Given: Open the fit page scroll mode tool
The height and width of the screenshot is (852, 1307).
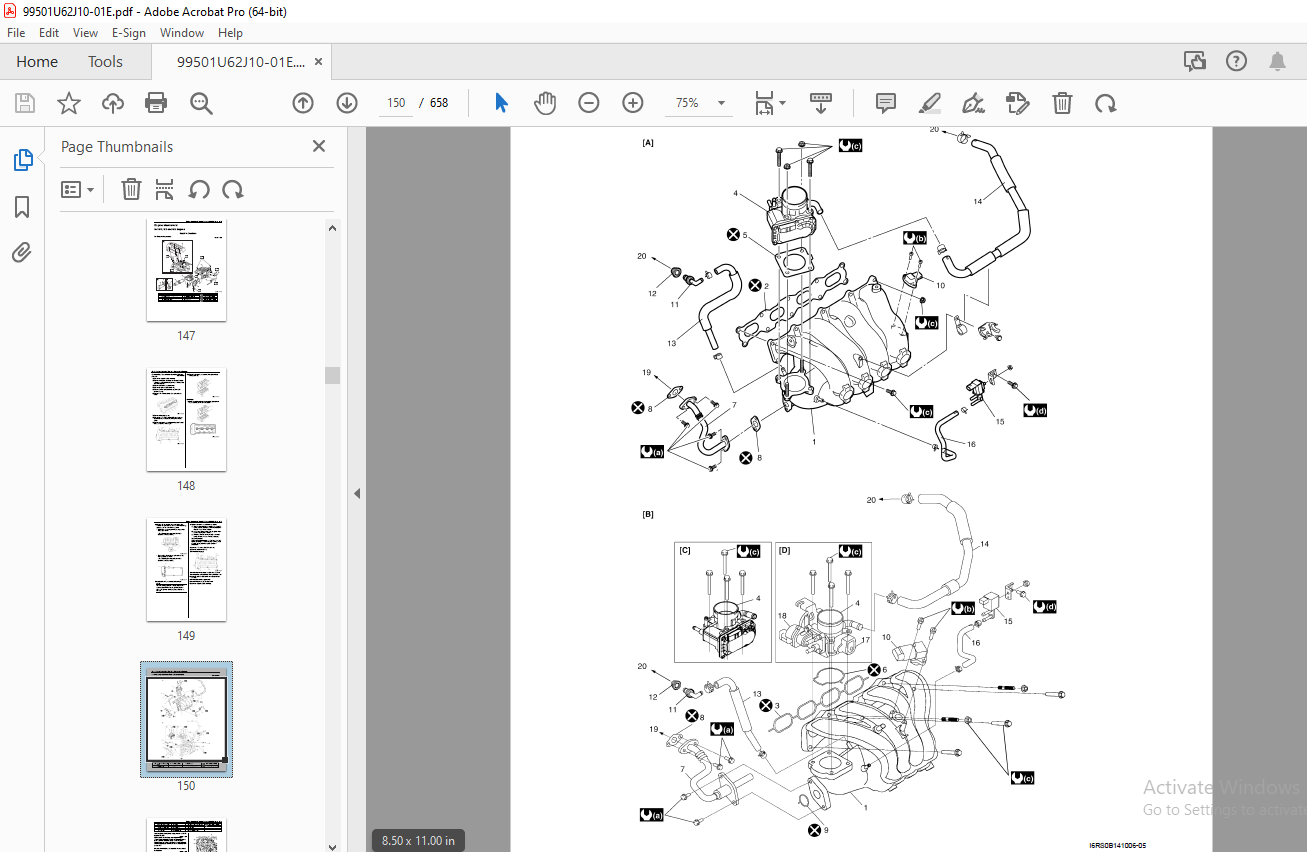Looking at the screenshot, I should pos(764,103).
